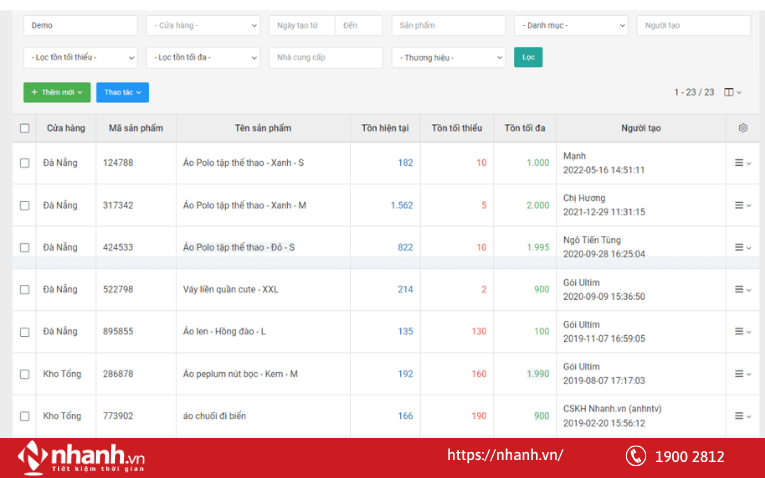The height and width of the screenshot is (478, 765).
Task: Open row menu icon for product 522798
Action: coord(742,289)
